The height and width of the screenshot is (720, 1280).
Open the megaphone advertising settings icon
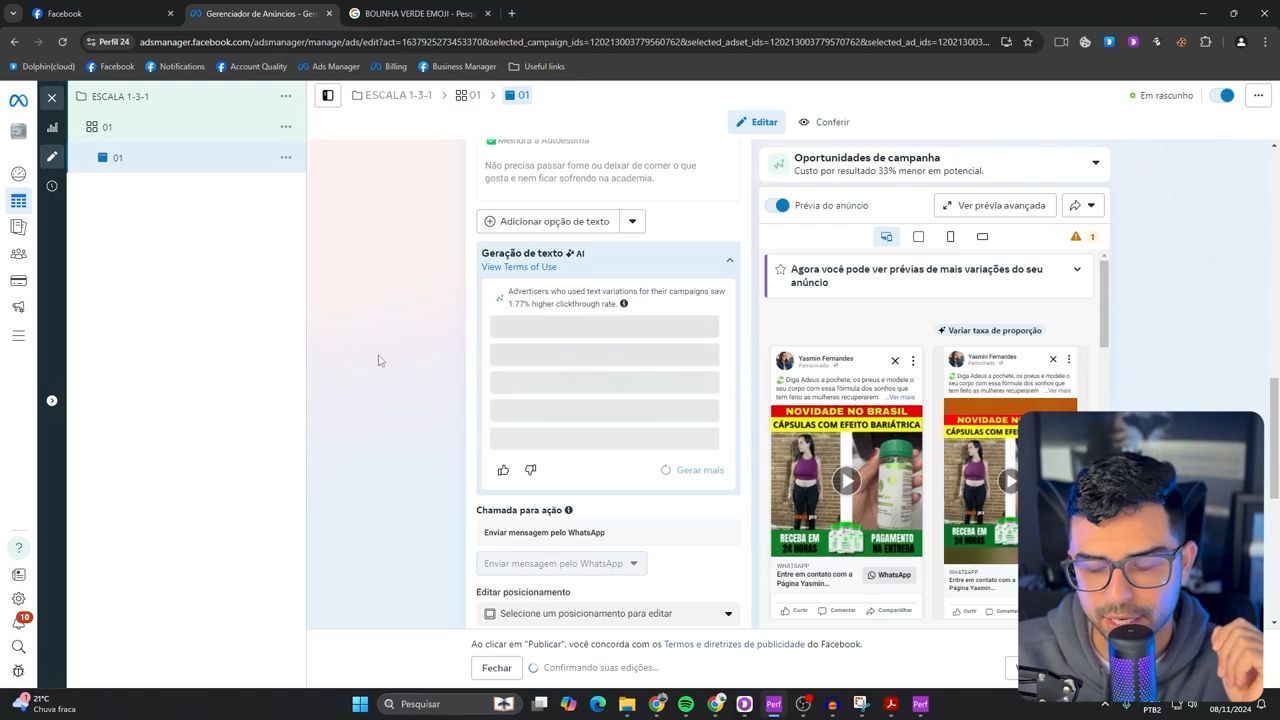coord(18,307)
